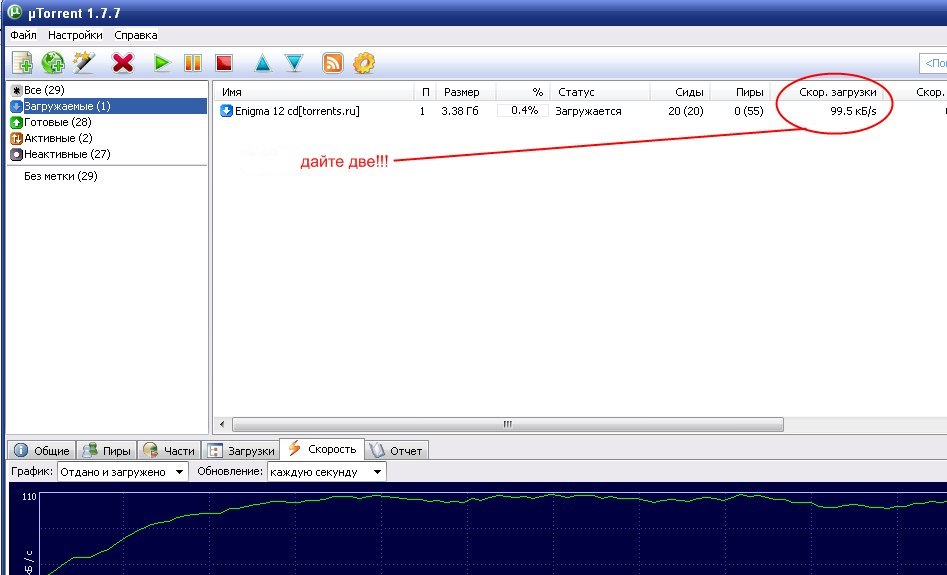Click the 99.5 кБ/s speed cell

853,111
